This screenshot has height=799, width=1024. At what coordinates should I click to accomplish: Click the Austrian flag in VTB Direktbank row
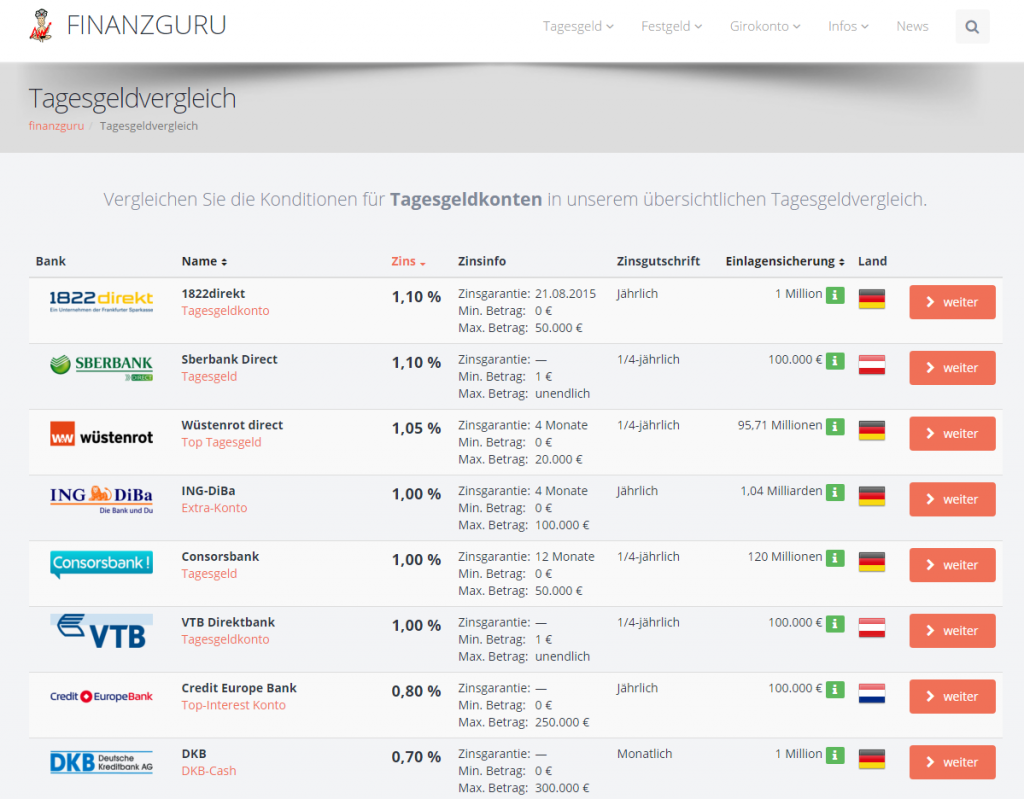(872, 627)
